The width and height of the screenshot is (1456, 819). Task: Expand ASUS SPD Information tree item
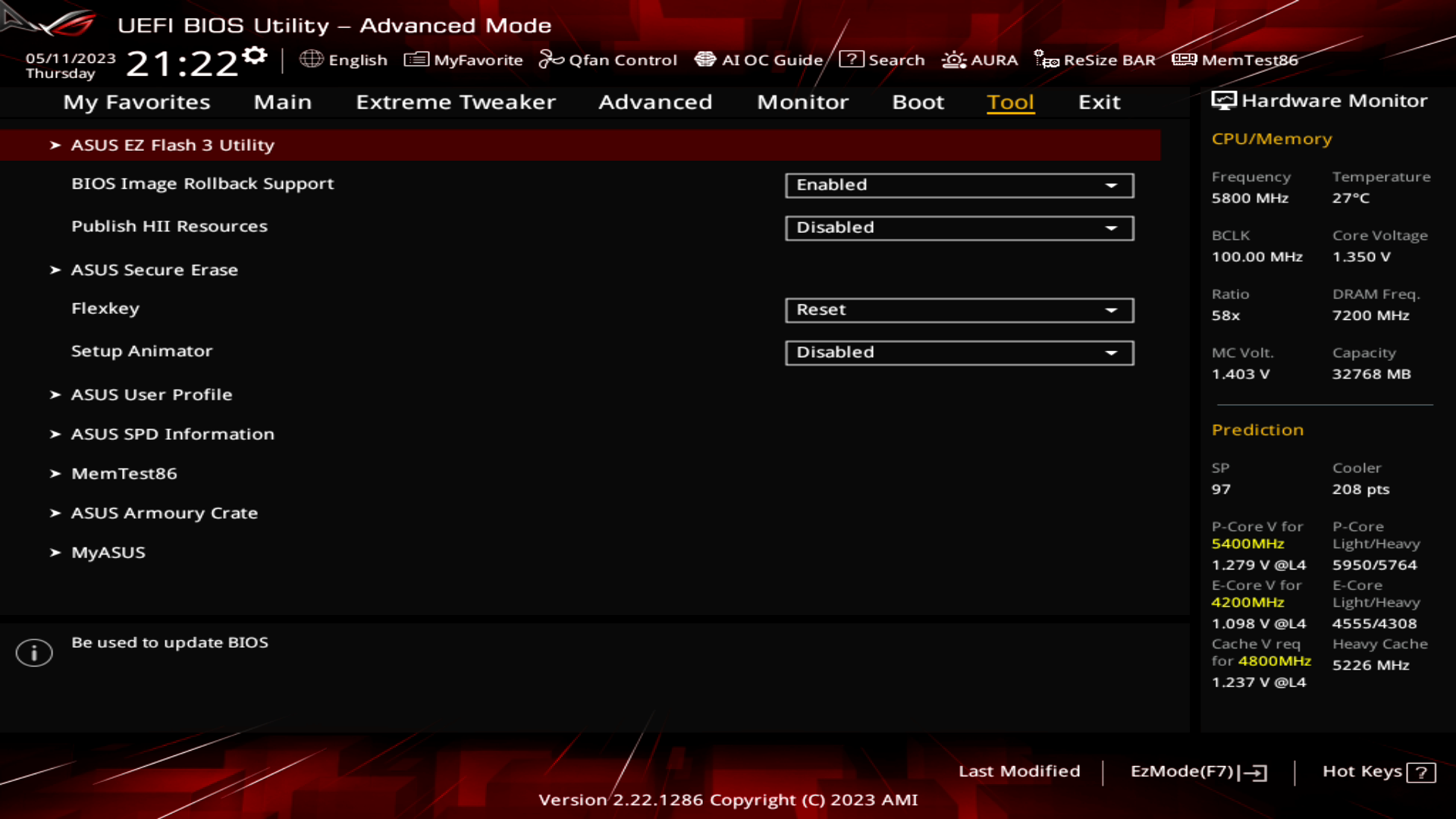172,433
